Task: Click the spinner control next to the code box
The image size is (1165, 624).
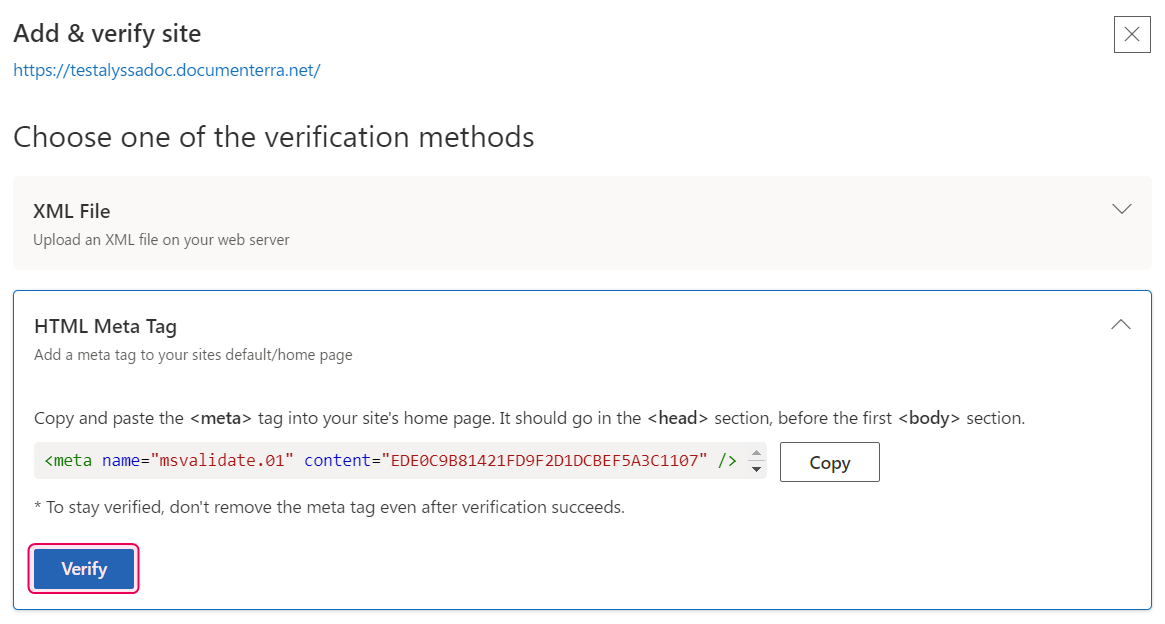Action: pyautogui.click(x=757, y=461)
